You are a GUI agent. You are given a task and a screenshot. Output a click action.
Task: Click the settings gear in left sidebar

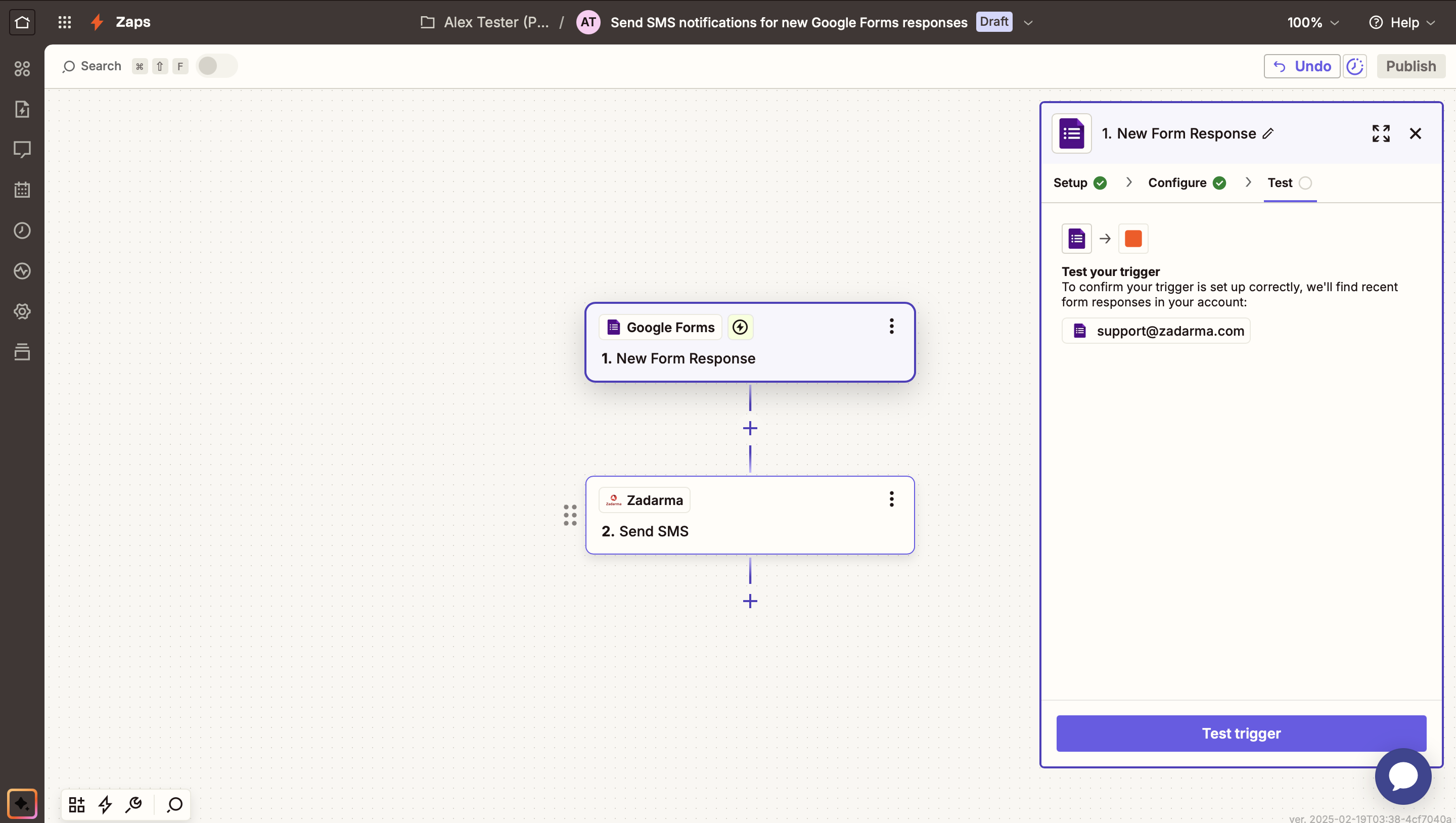click(x=22, y=311)
